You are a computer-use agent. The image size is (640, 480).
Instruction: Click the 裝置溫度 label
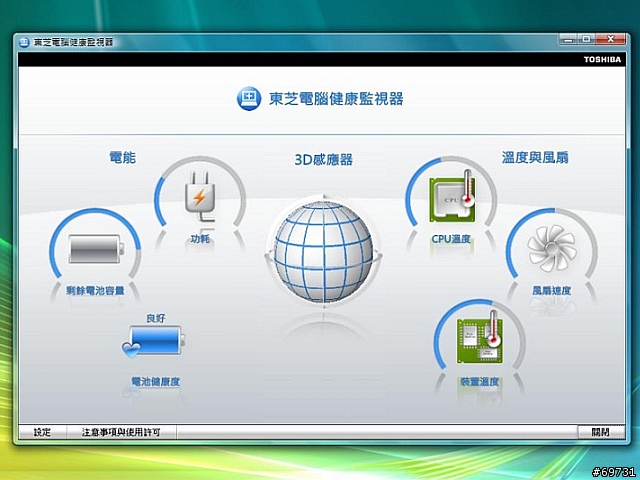pyautogui.click(x=480, y=382)
